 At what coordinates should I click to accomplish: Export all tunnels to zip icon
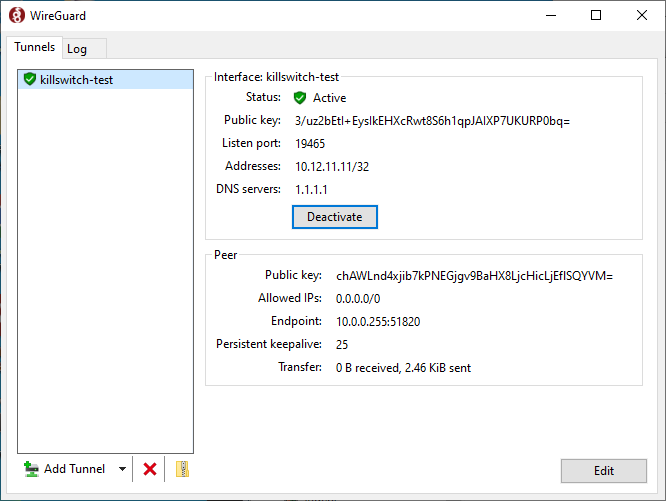click(182, 469)
